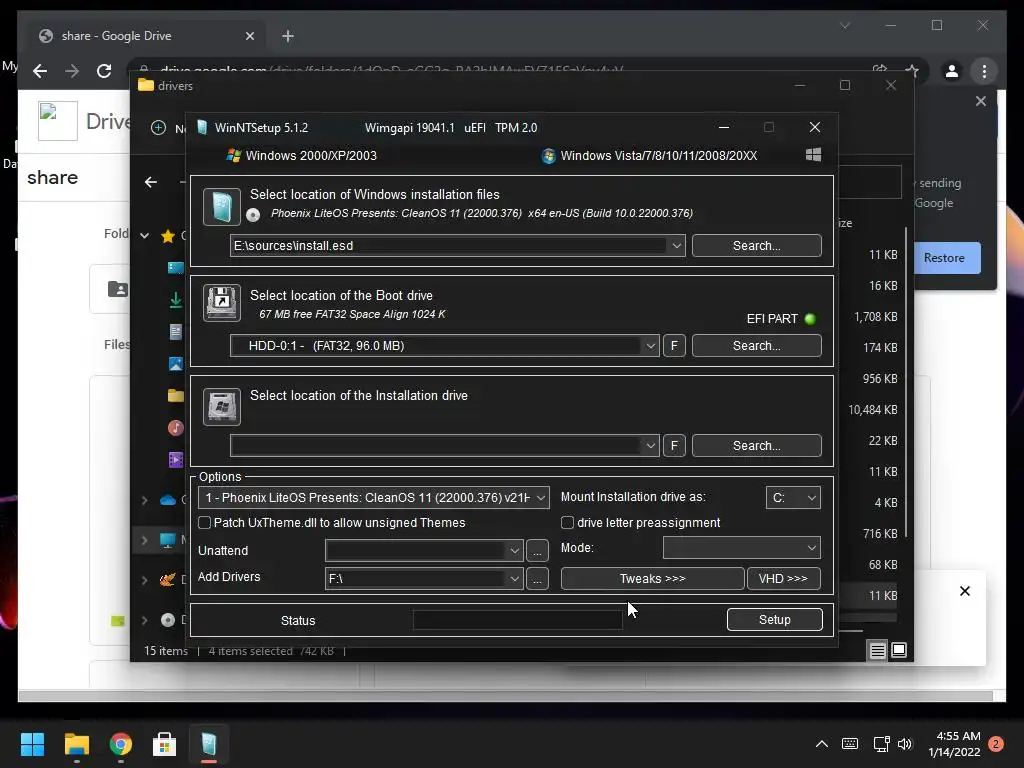Switch to Windows 2000/XP/2003 tab
Screen dimensions: 1024x768
301,155
